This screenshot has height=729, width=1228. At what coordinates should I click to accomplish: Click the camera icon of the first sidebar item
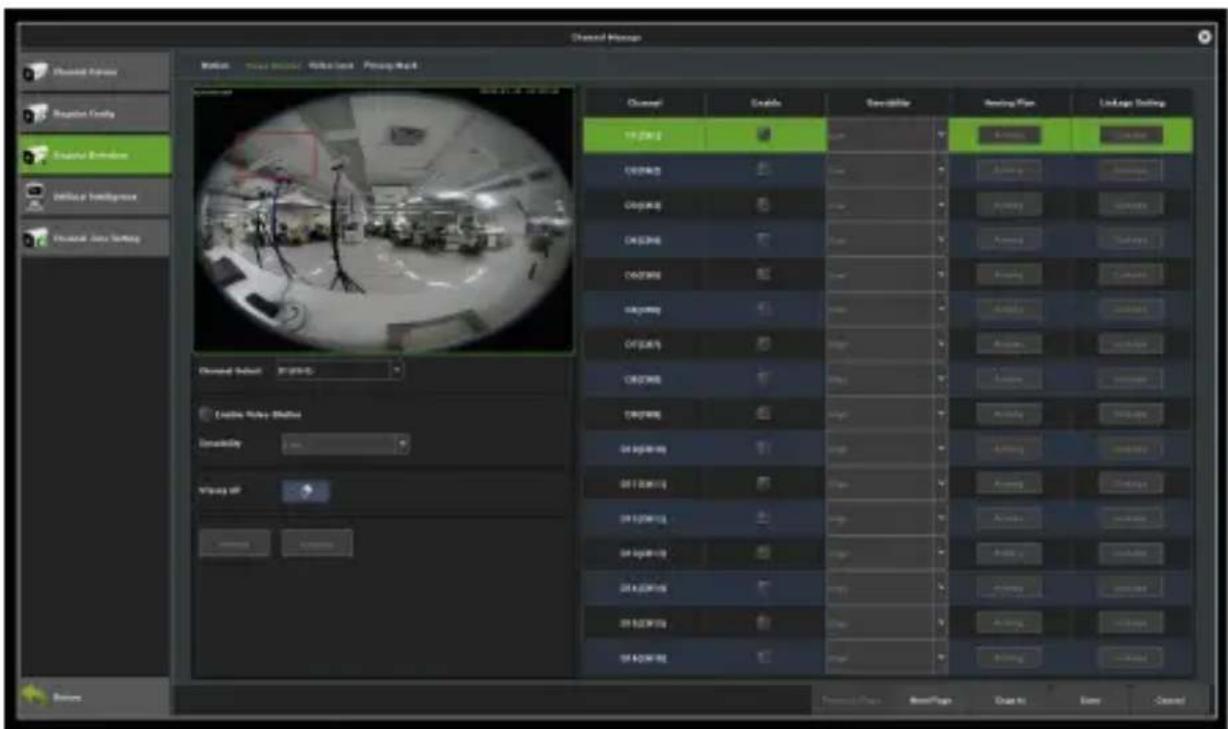[36, 72]
